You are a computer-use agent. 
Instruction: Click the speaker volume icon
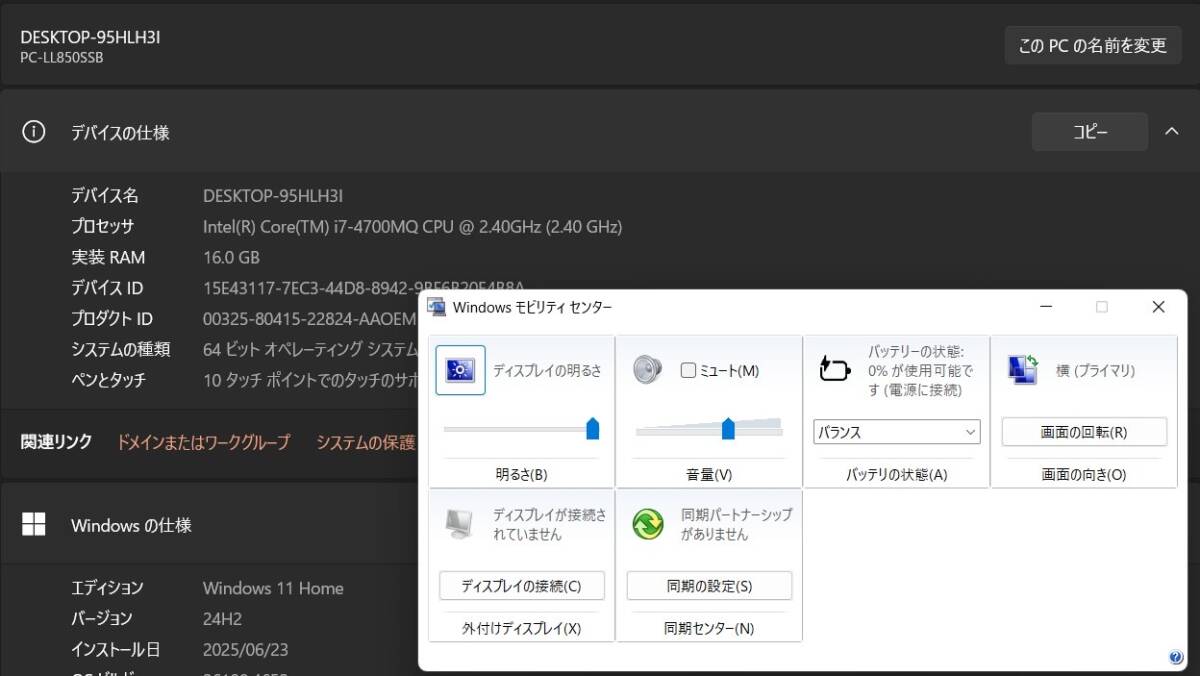(x=648, y=370)
